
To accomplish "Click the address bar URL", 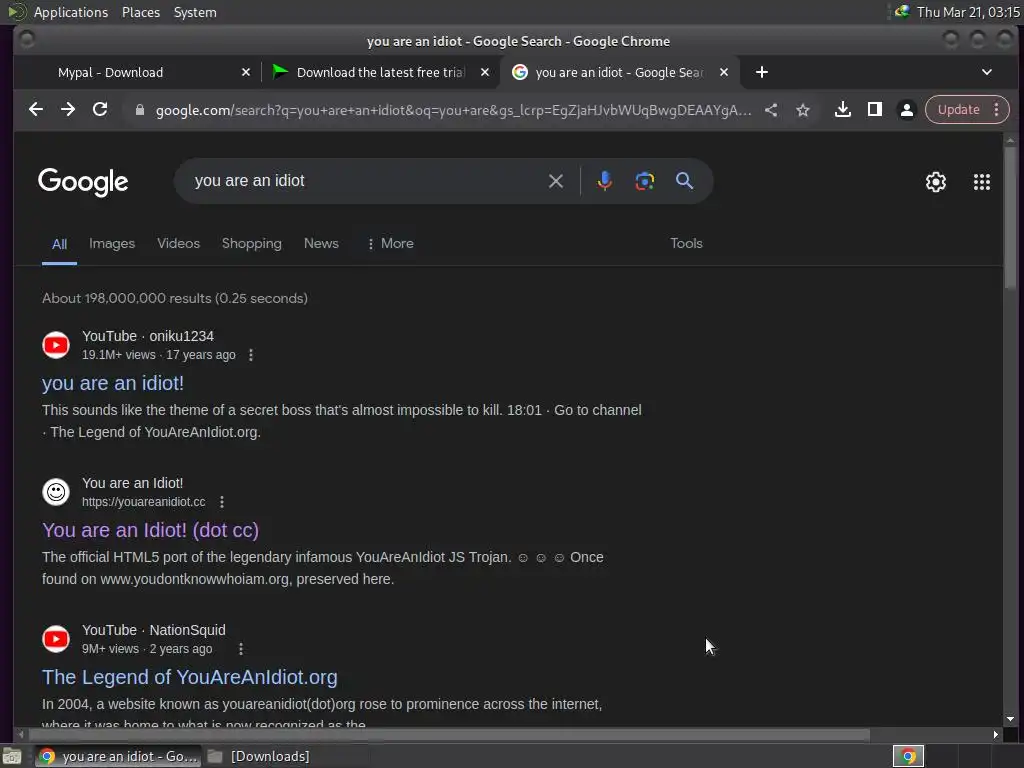I will point(453,110).
